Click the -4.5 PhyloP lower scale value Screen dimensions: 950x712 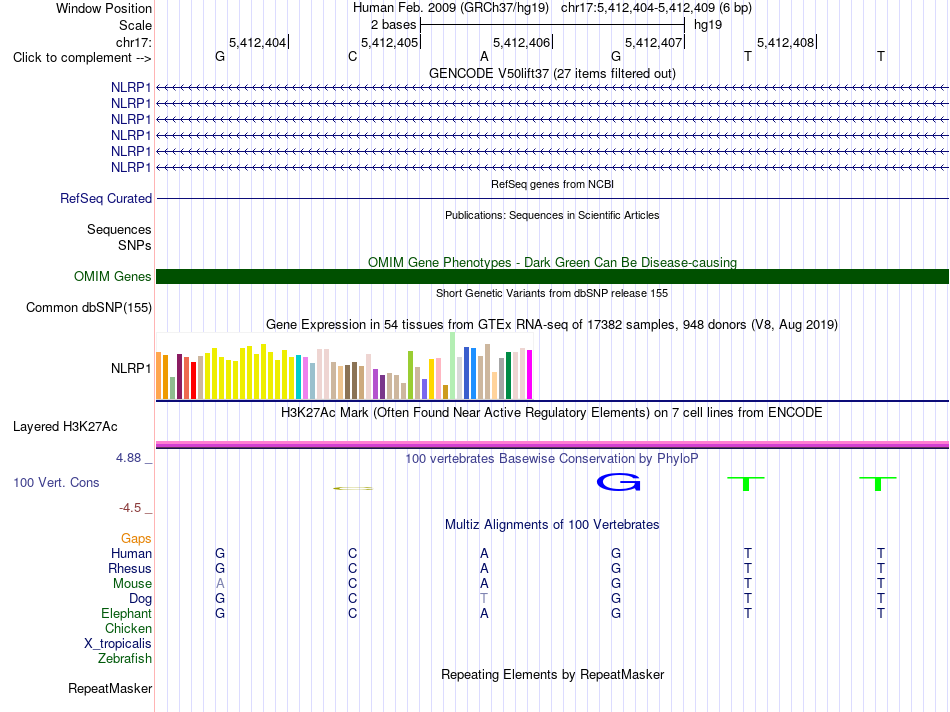coord(130,508)
